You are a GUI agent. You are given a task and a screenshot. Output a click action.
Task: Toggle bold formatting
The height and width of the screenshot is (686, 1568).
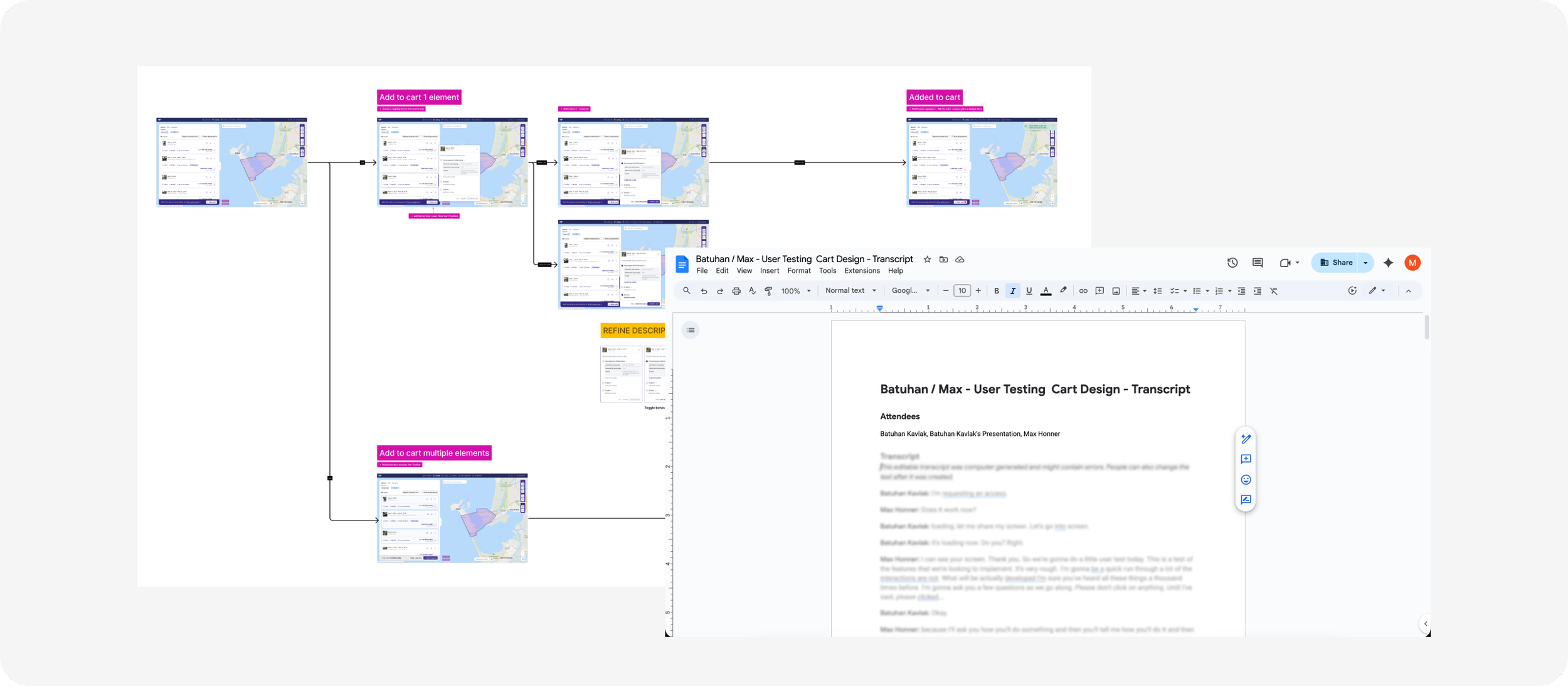click(x=996, y=291)
